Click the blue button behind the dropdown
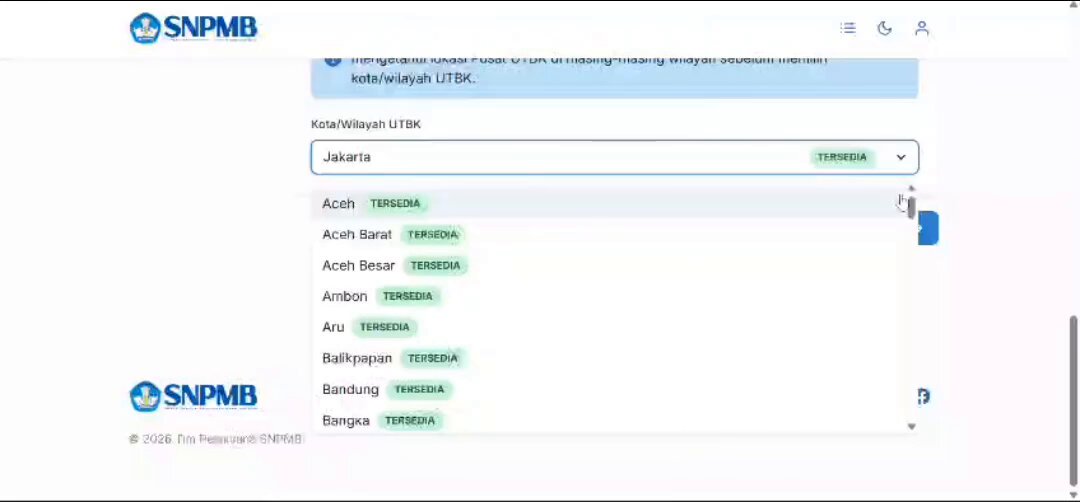The image size is (1080, 502). [928, 228]
